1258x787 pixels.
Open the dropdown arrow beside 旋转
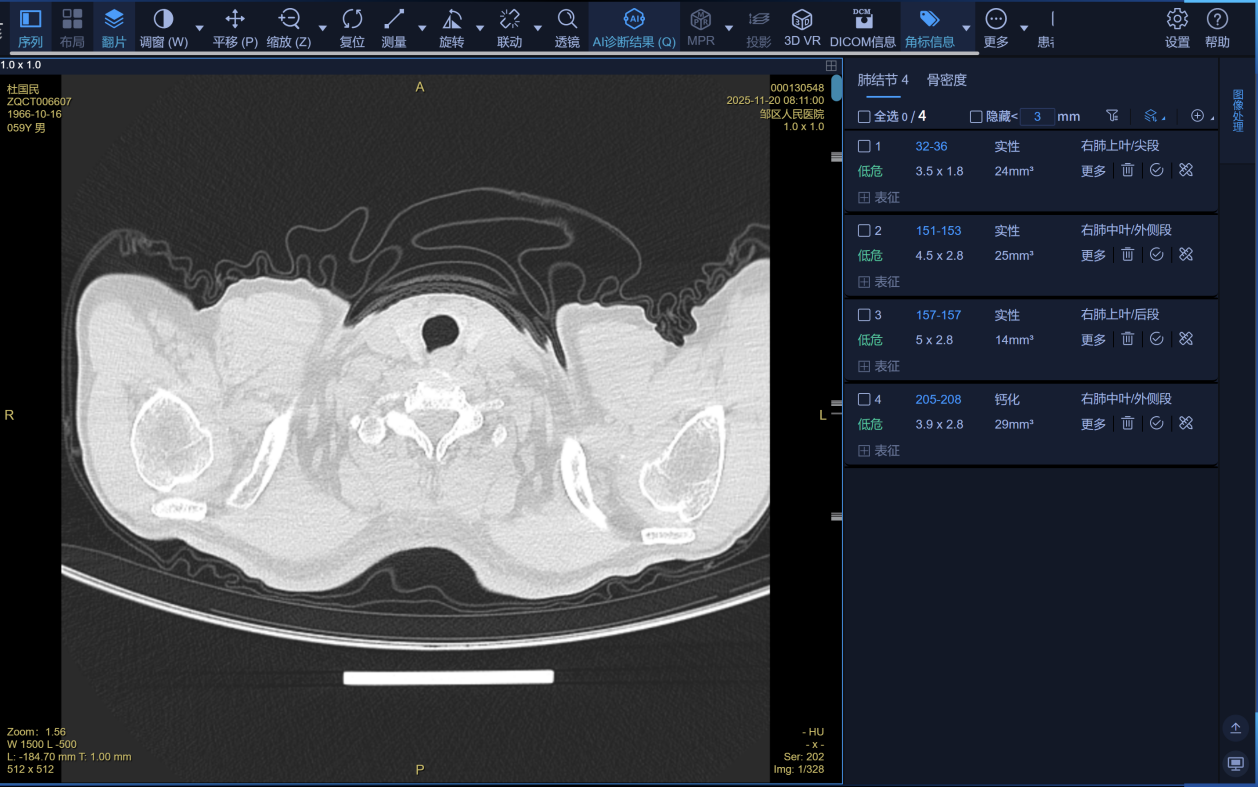480,28
